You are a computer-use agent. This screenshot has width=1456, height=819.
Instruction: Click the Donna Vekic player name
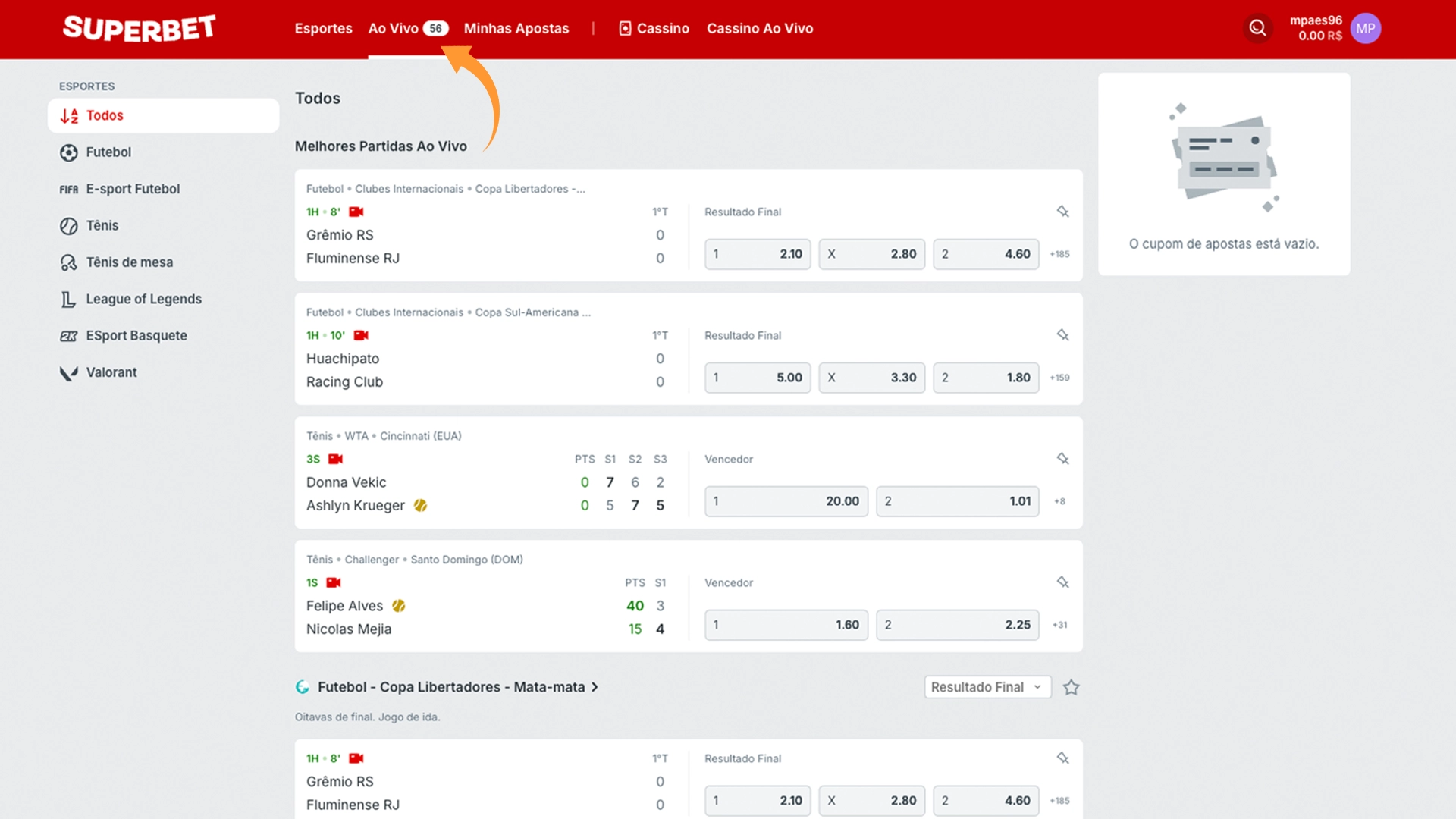point(346,482)
